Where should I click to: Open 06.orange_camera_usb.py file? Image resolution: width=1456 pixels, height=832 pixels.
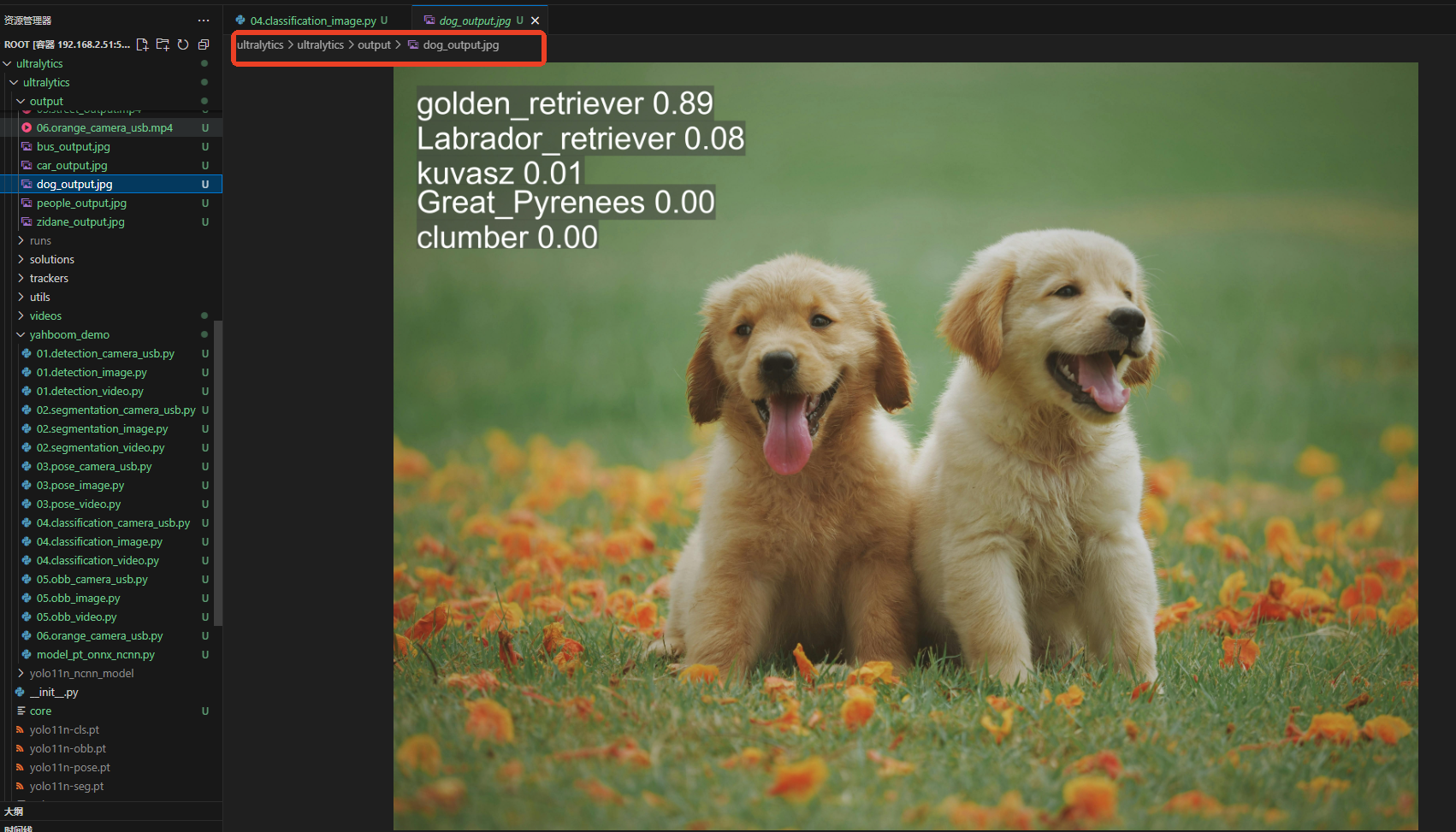pyautogui.click(x=111, y=635)
